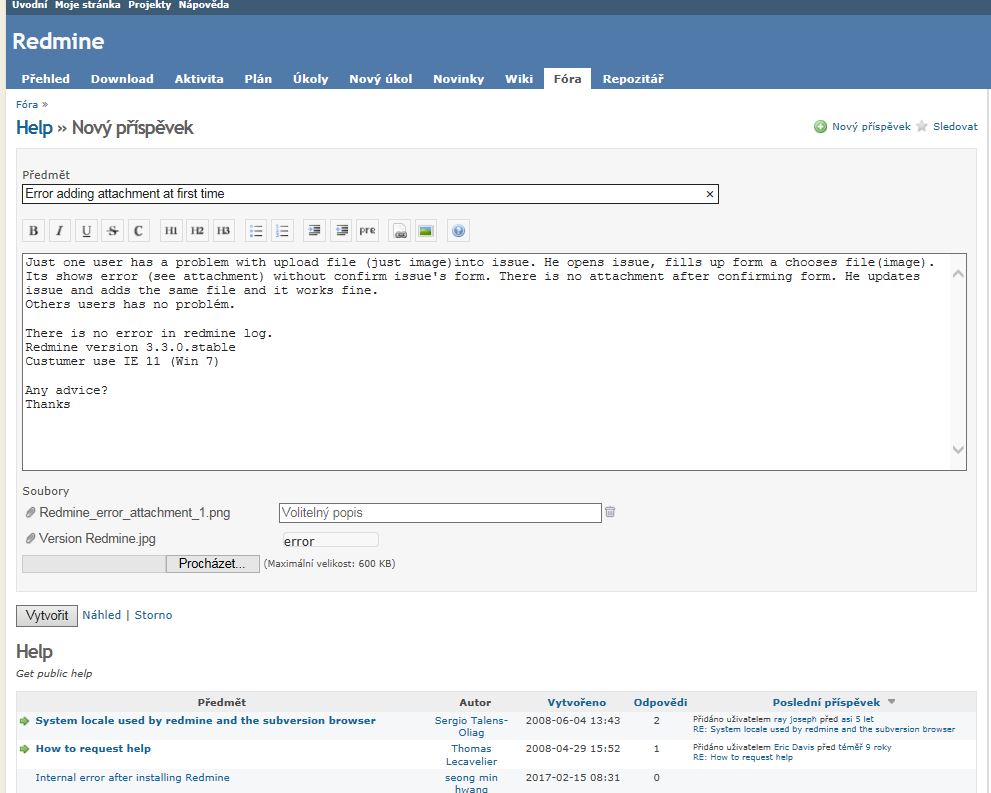Click the Vytvořit submit button
This screenshot has width=991, height=793.
point(47,615)
